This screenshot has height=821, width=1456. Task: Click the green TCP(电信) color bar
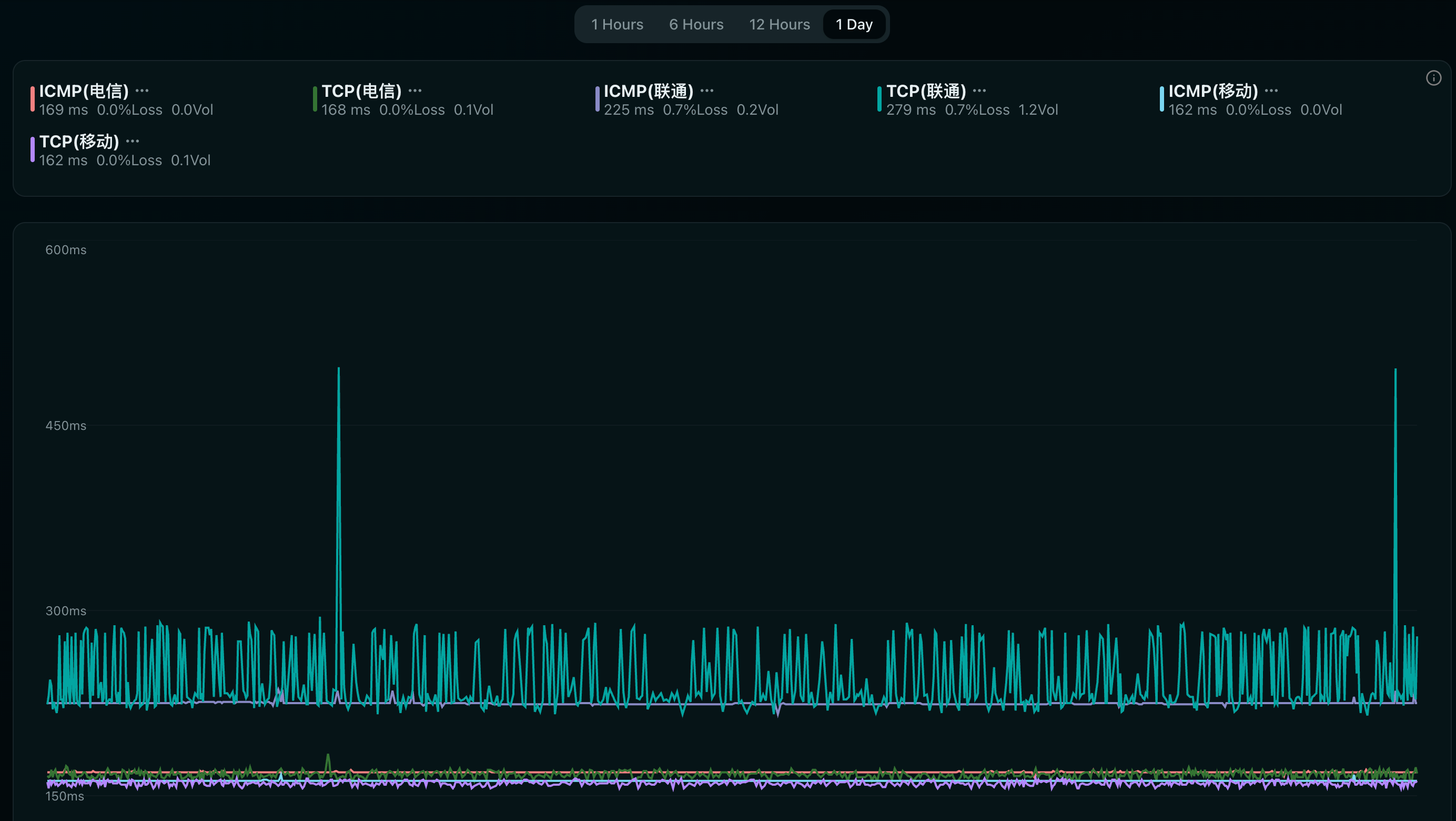[x=315, y=99]
